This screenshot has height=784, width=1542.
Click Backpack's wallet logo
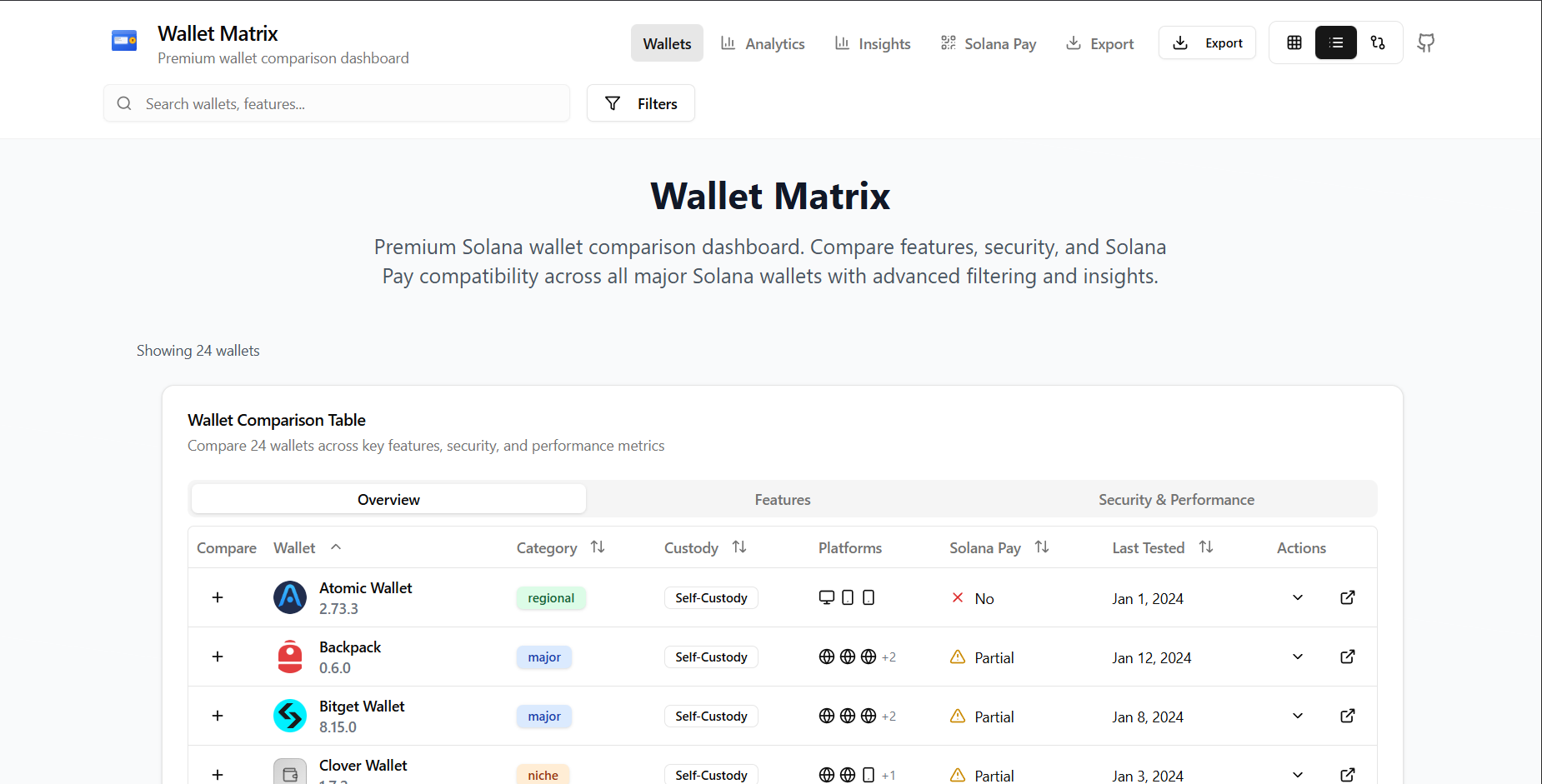coord(289,657)
